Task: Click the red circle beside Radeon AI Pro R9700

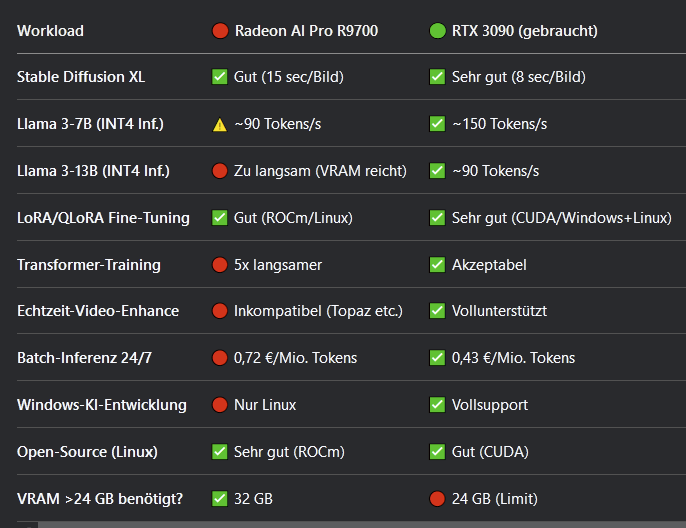Action: point(220,31)
